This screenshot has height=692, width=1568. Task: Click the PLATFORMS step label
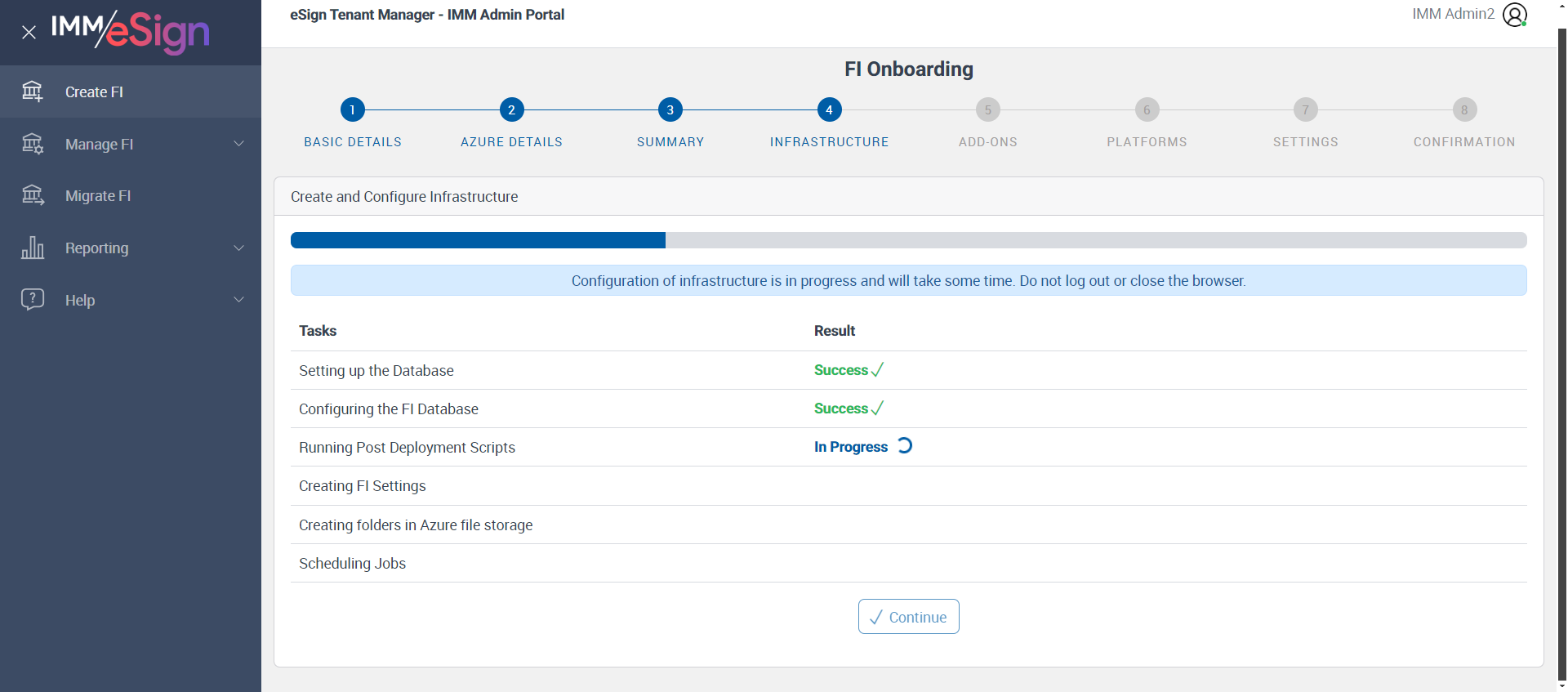[1147, 142]
